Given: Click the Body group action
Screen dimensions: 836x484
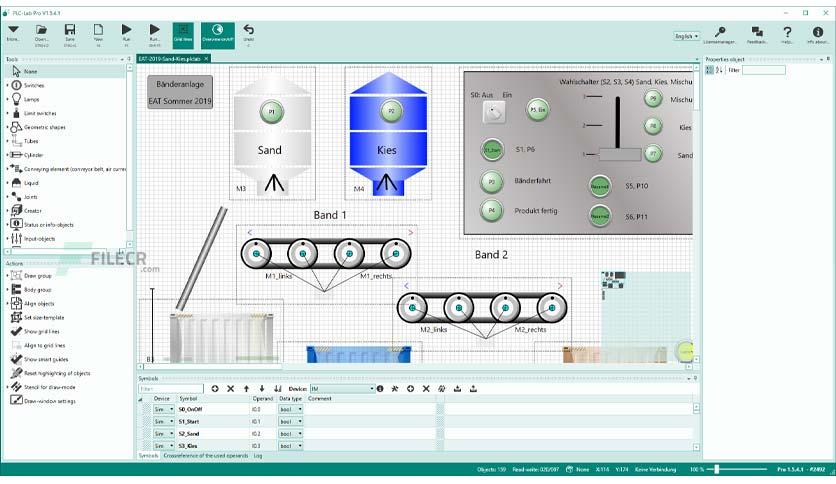Looking at the screenshot, I should coord(38,289).
